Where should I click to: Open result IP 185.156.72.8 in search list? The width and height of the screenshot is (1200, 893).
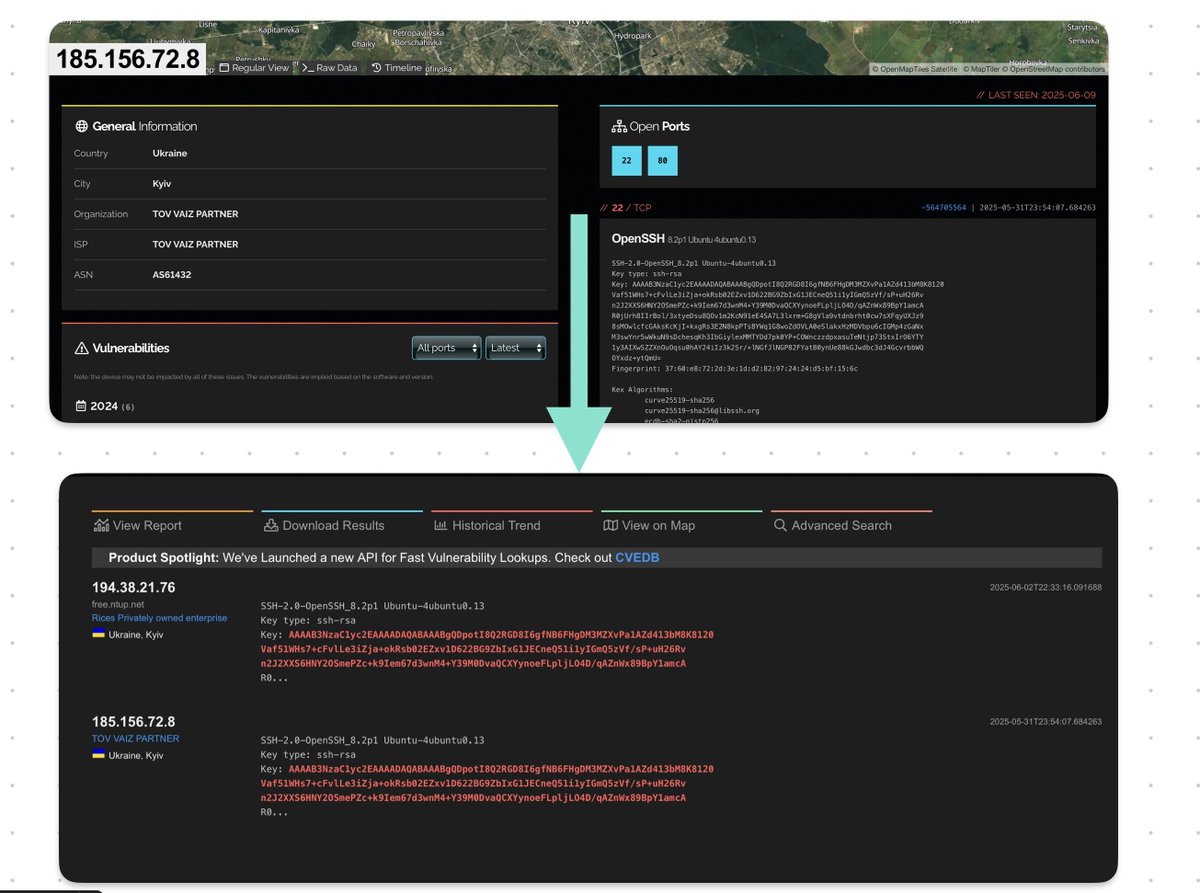click(134, 722)
